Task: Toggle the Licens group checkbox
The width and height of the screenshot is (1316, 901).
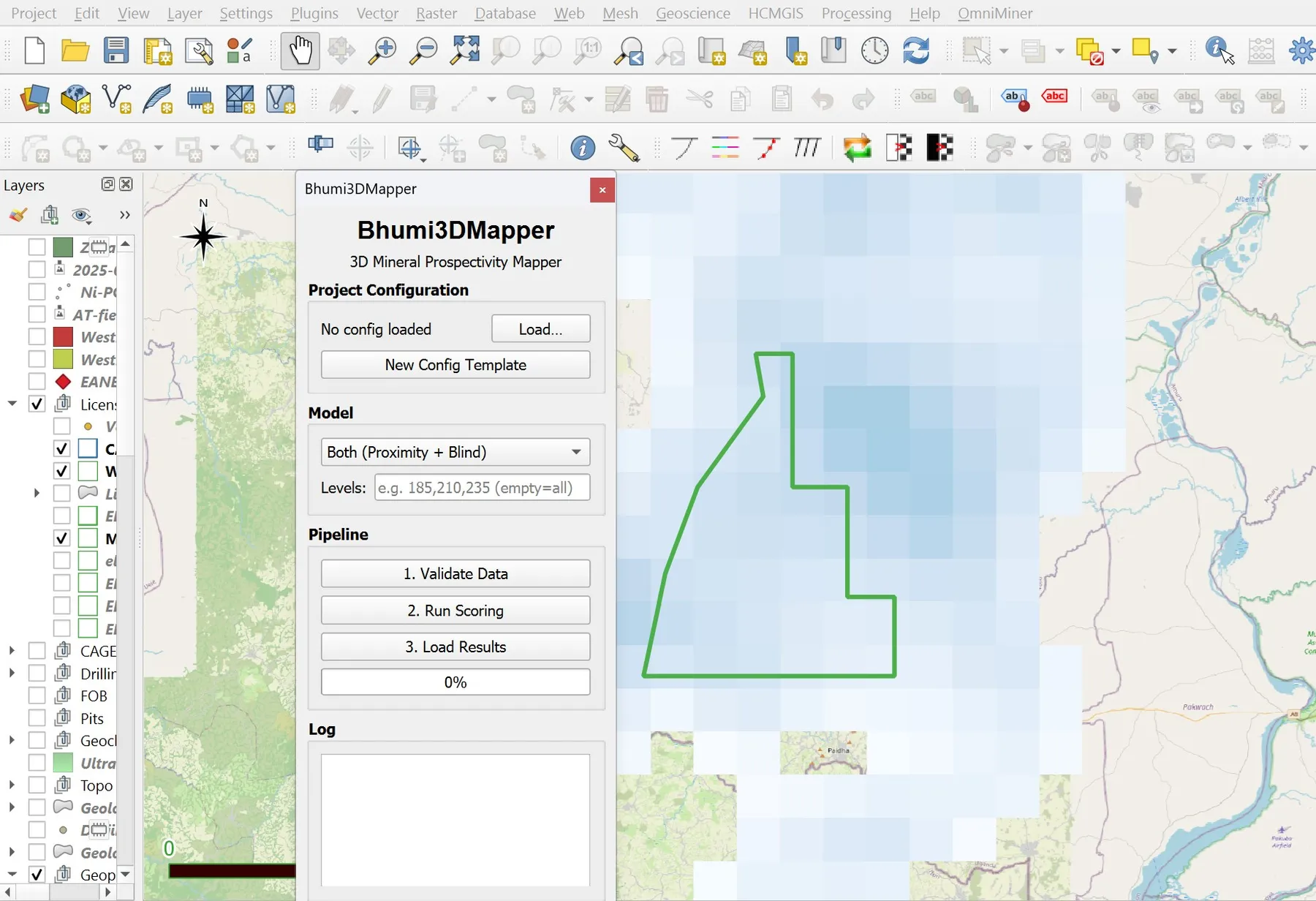Action: (x=37, y=404)
